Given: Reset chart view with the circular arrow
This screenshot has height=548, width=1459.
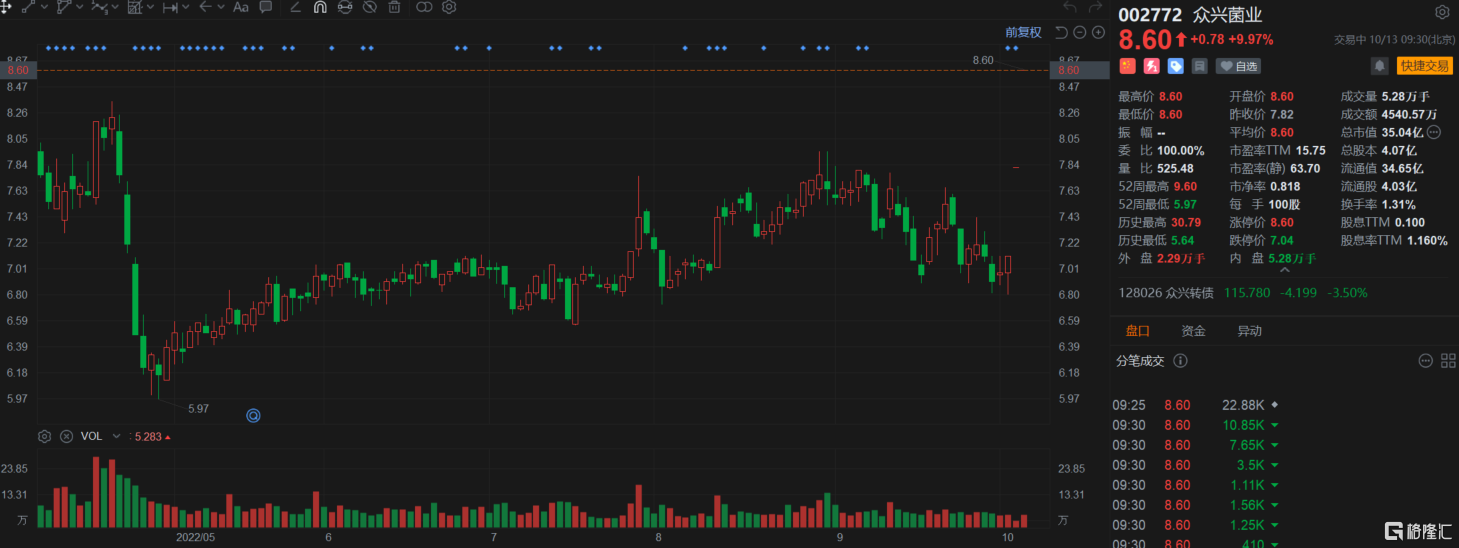Looking at the screenshot, I should tap(1061, 32).
